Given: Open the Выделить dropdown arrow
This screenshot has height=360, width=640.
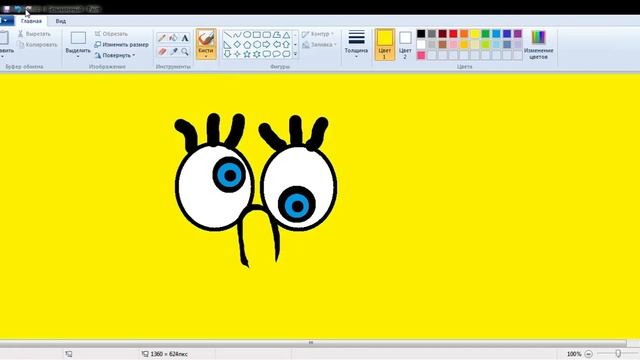Looking at the screenshot, I should 78,57.
